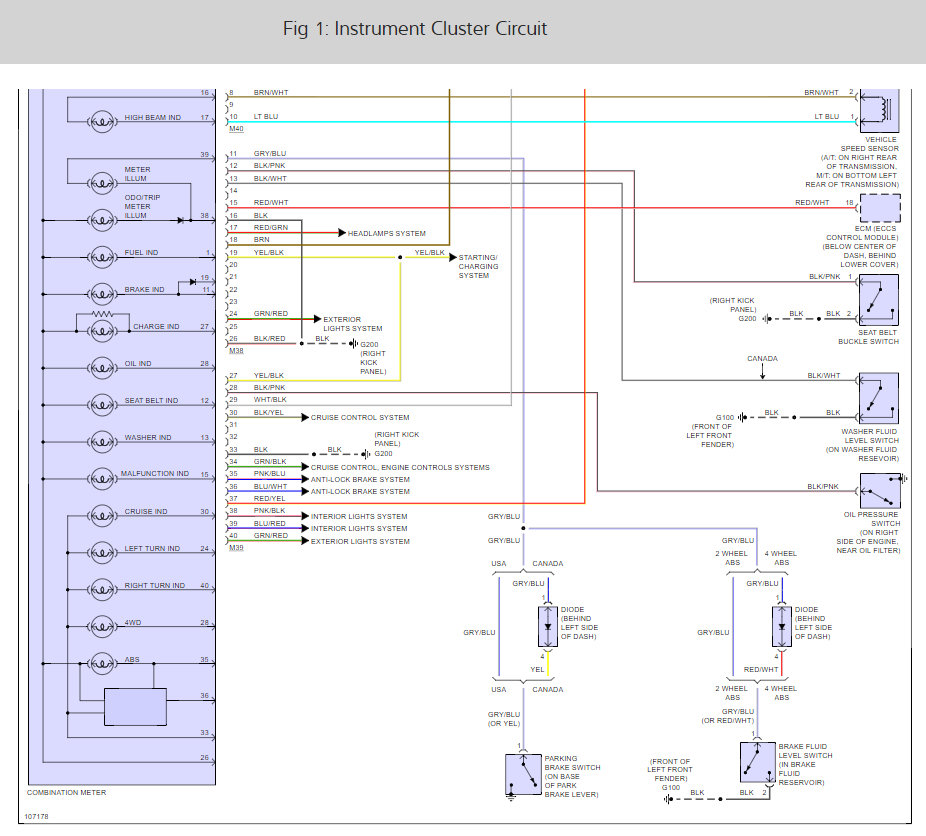Select the Washer Fluid Level Switch symbol
Screen dimensions: 926x836
(879, 398)
